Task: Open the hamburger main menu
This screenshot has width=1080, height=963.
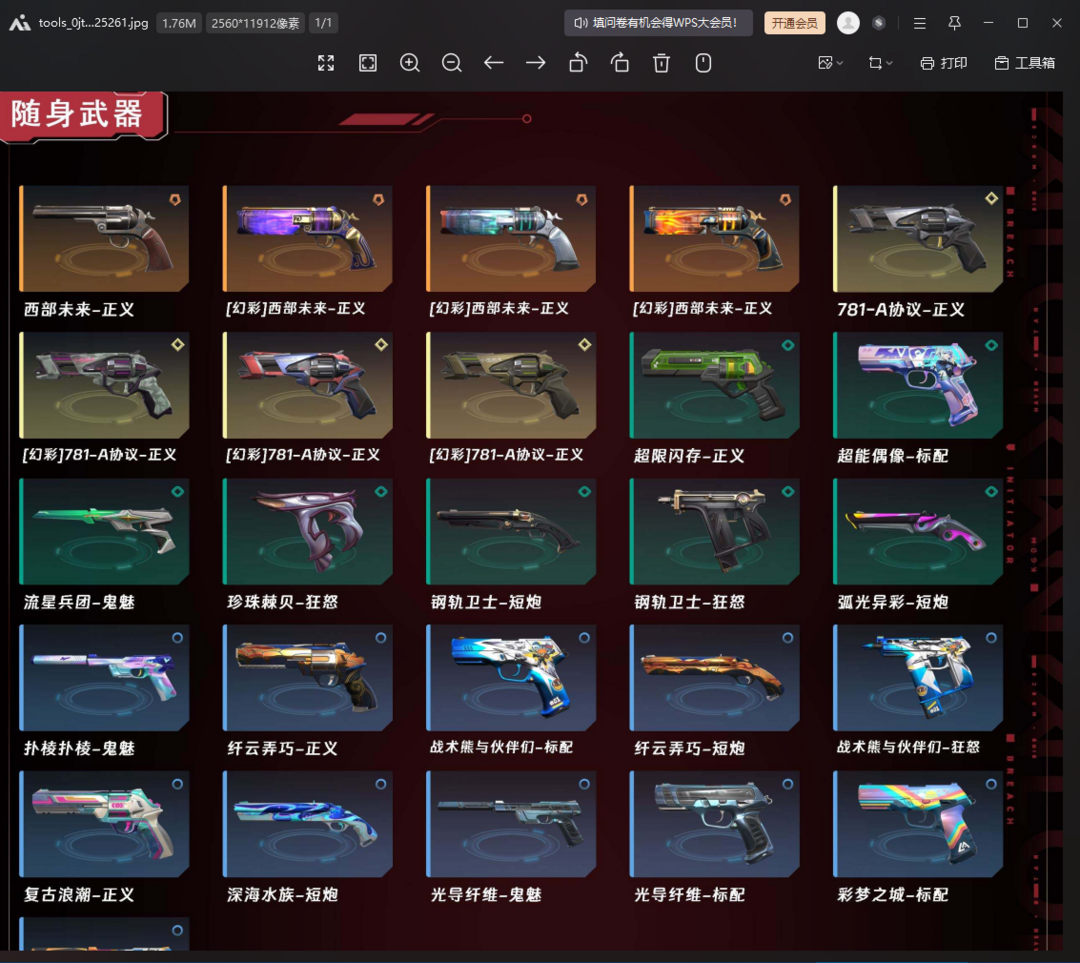Action: point(920,23)
